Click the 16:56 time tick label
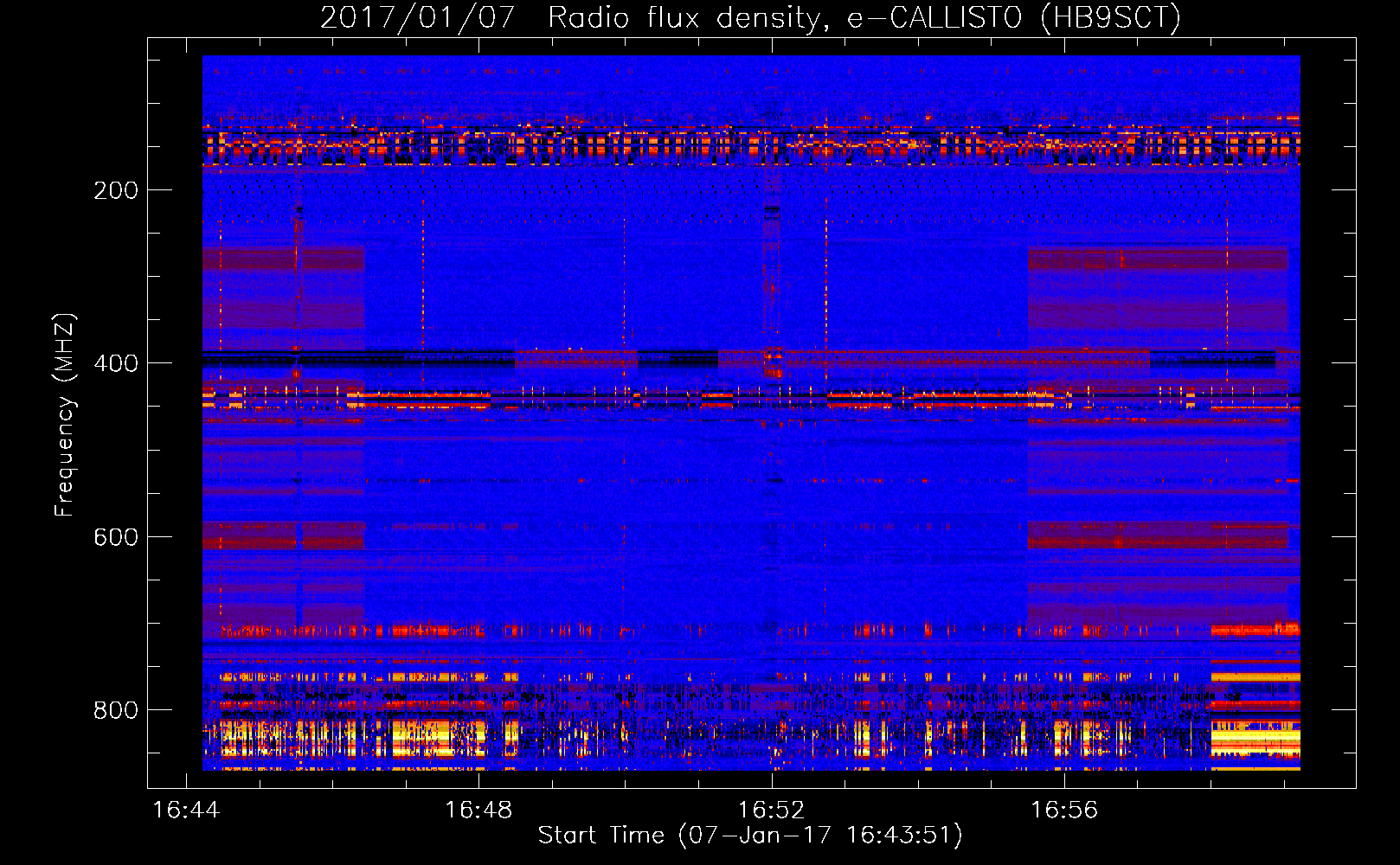 coord(1063,810)
